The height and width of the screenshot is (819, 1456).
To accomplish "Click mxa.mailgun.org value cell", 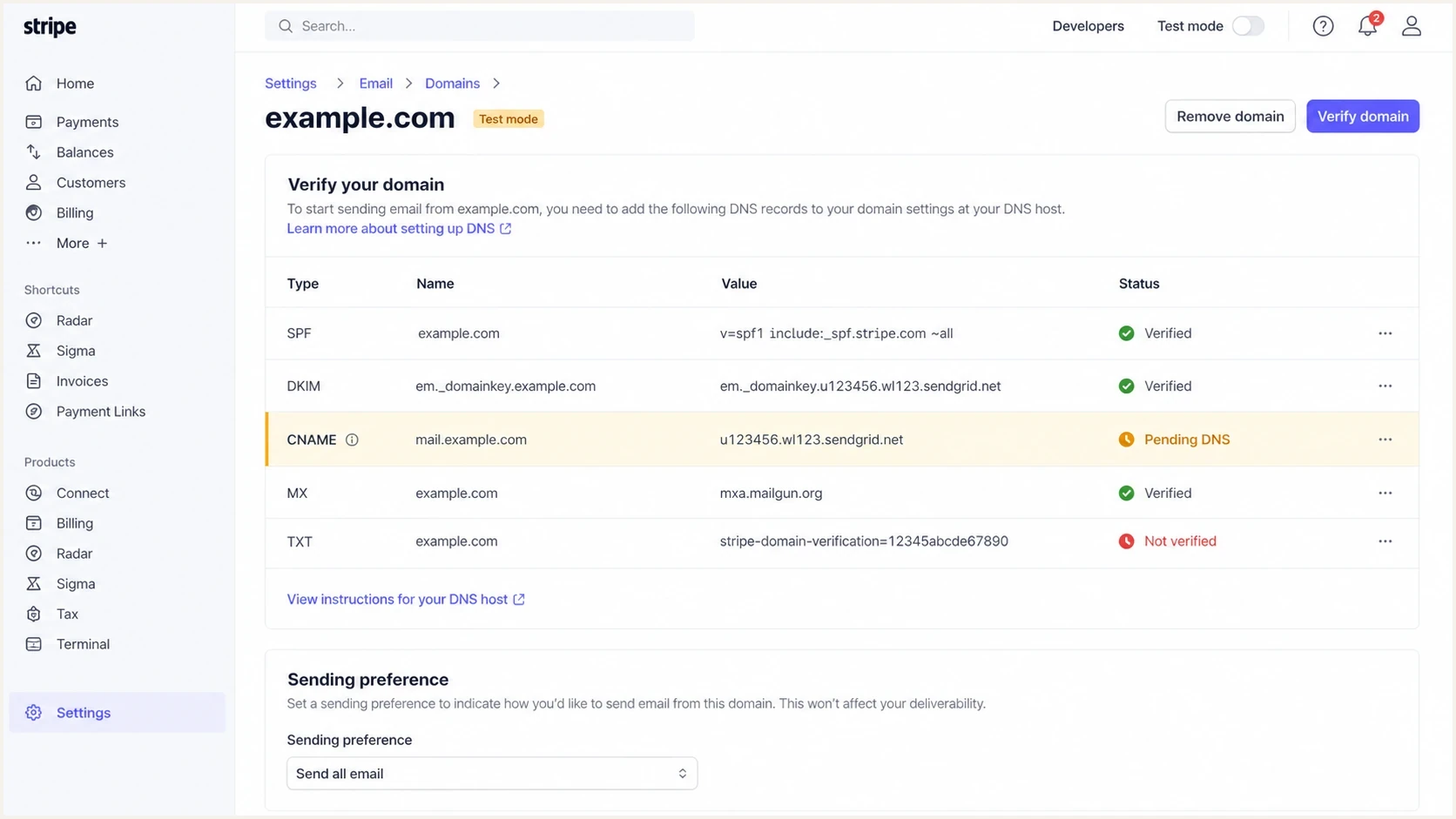I will (x=771, y=493).
